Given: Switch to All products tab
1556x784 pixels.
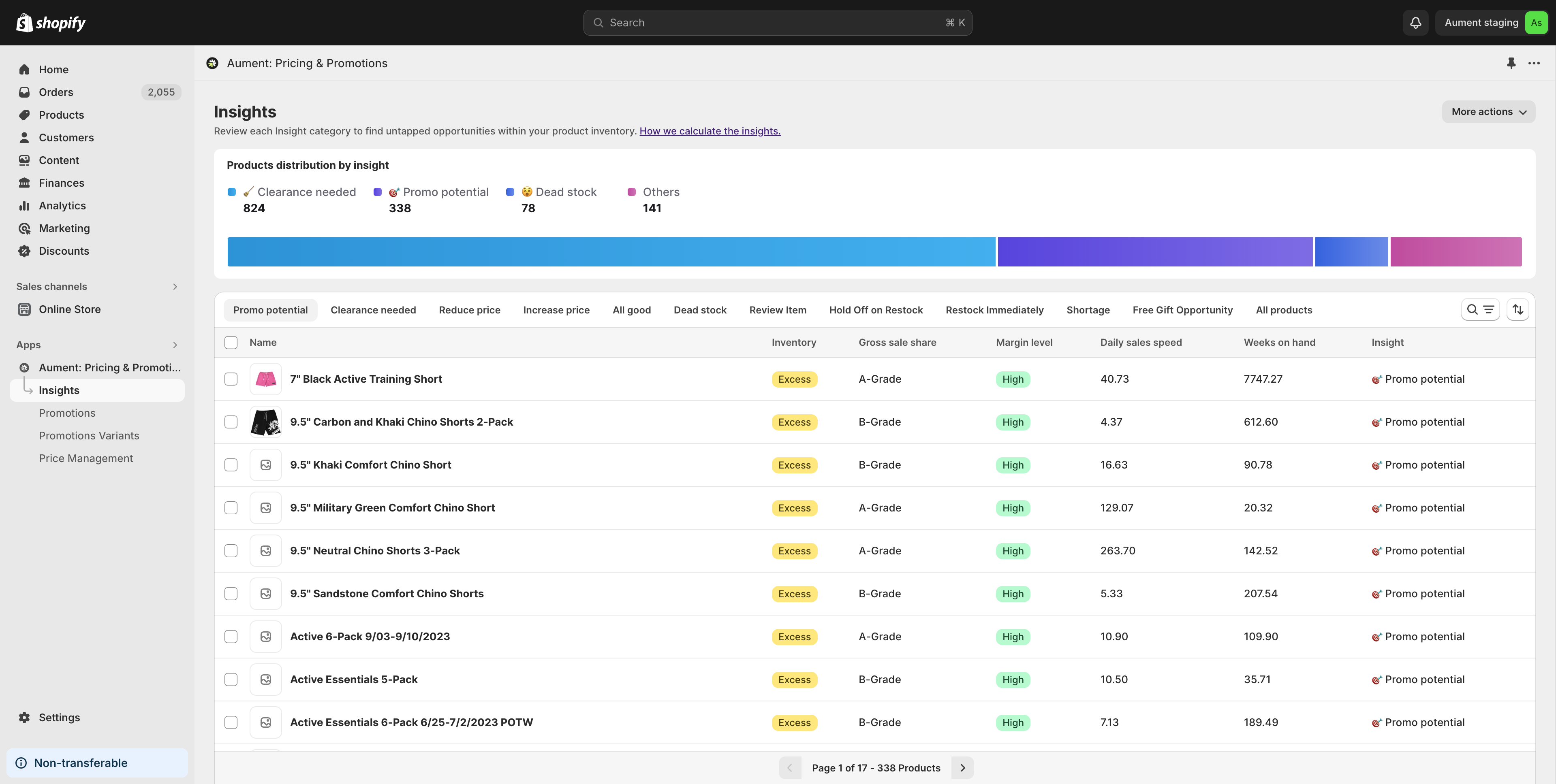Looking at the screenshot, I should (x=1284, y=310).
